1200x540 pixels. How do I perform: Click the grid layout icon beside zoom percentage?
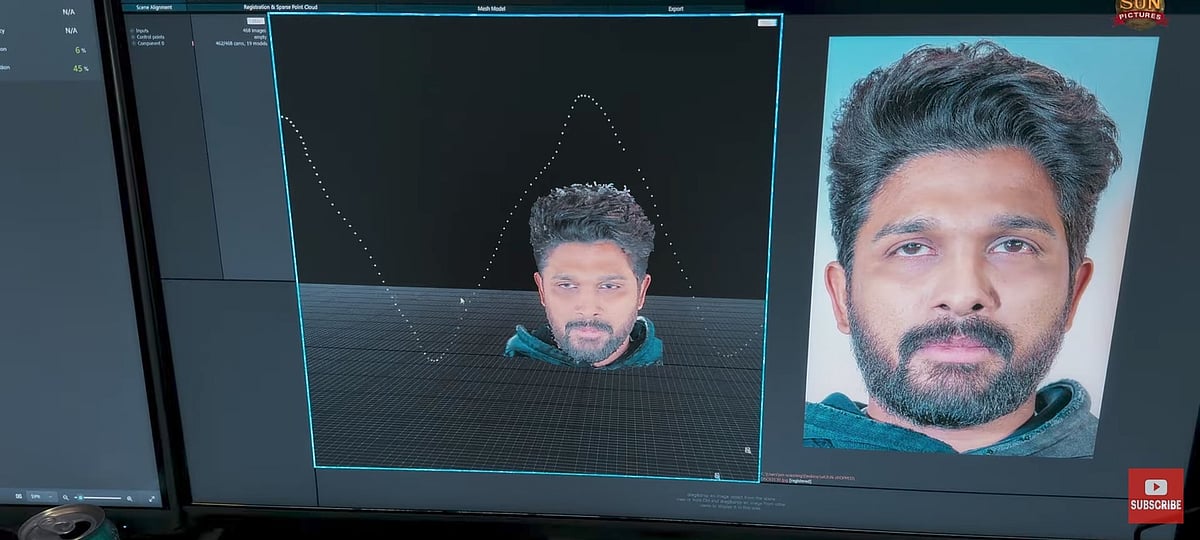click(19, 495)
